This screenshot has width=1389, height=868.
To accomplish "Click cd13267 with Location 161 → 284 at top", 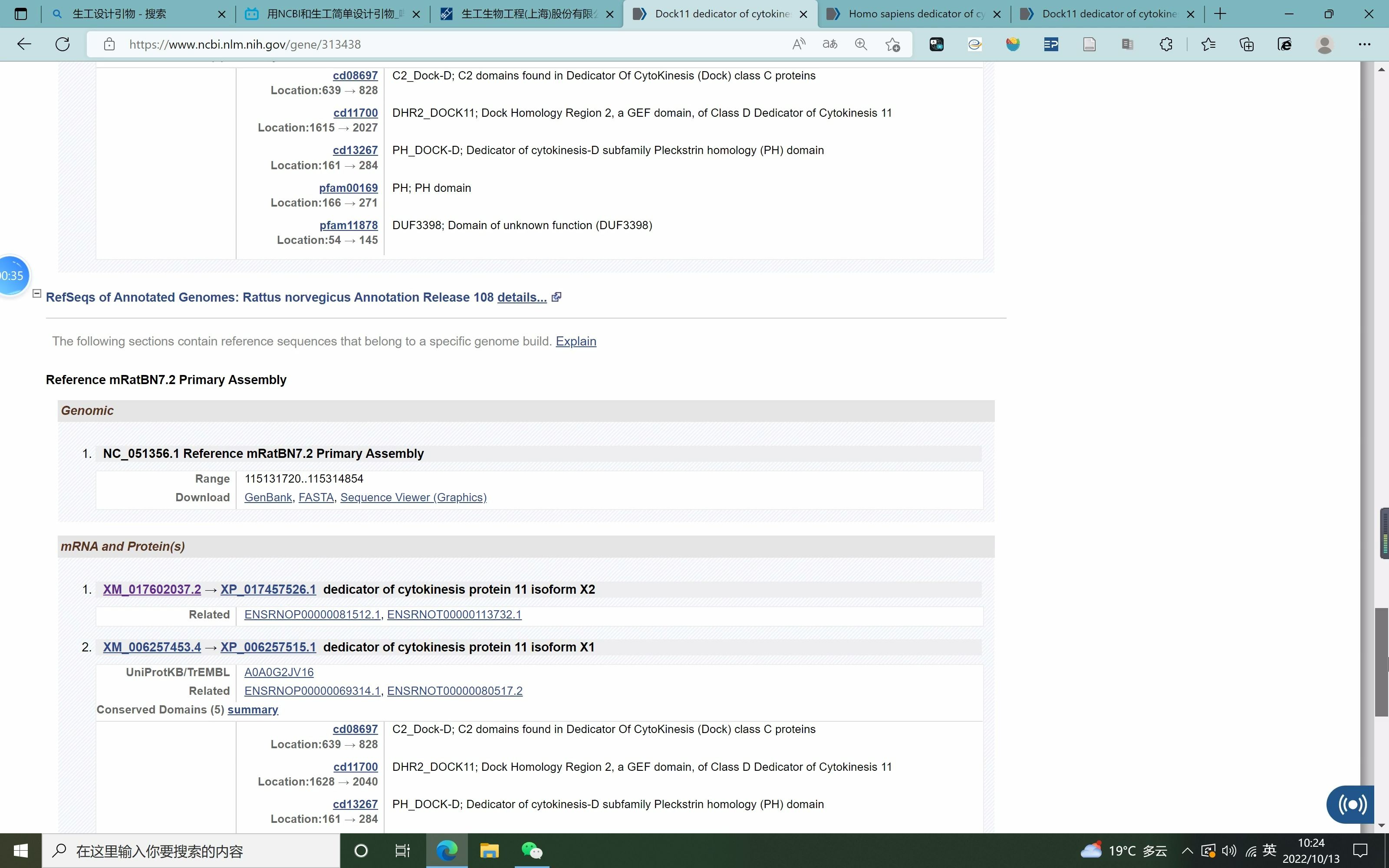I will pos(355,151).
